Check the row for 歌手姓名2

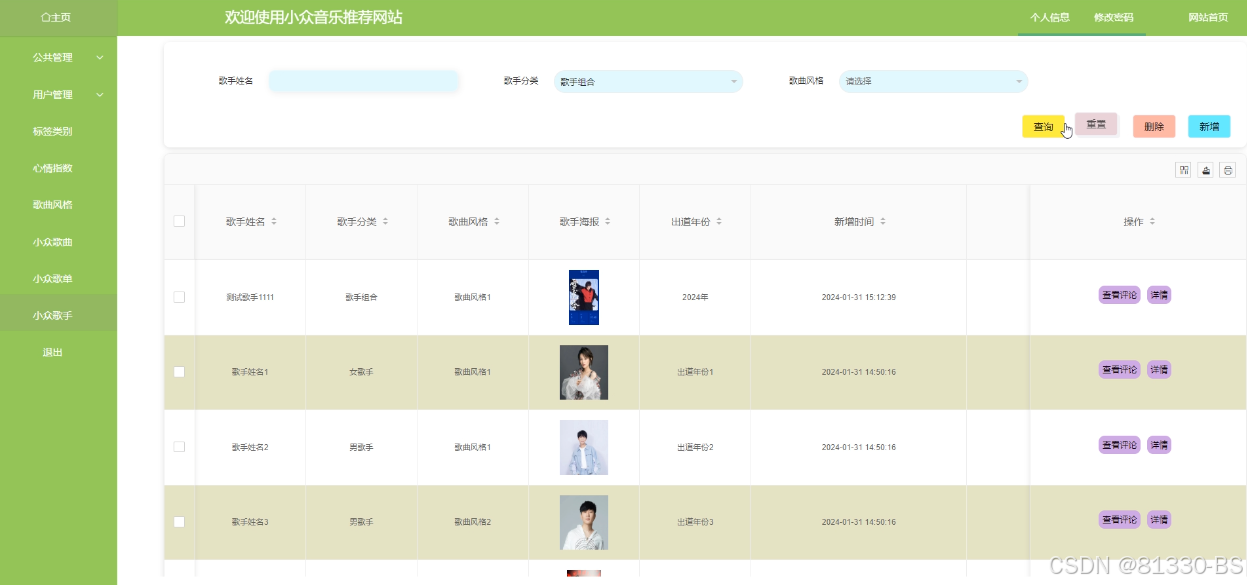179,447
